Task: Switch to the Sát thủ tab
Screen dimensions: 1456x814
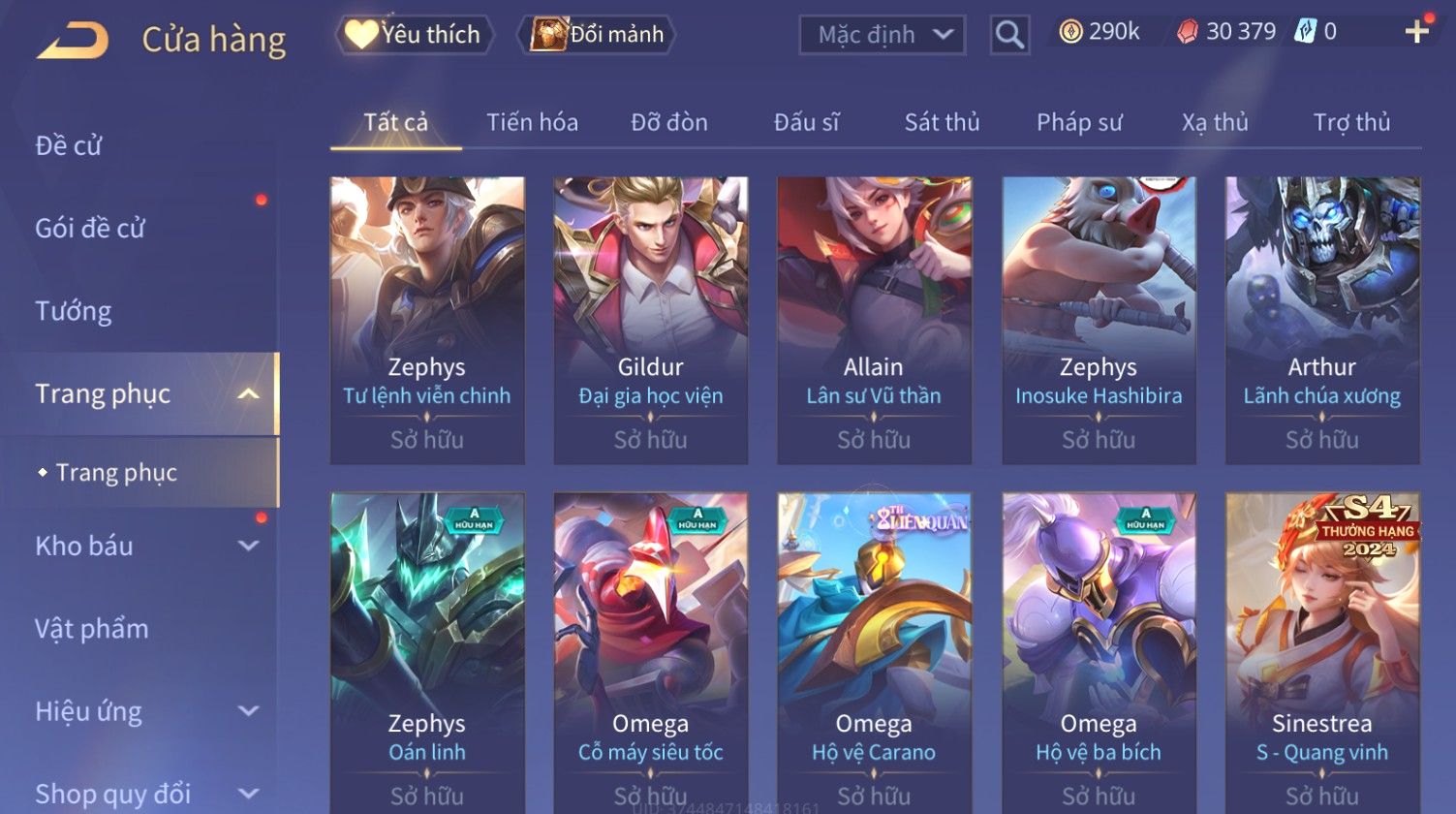Action: (942, 122)
